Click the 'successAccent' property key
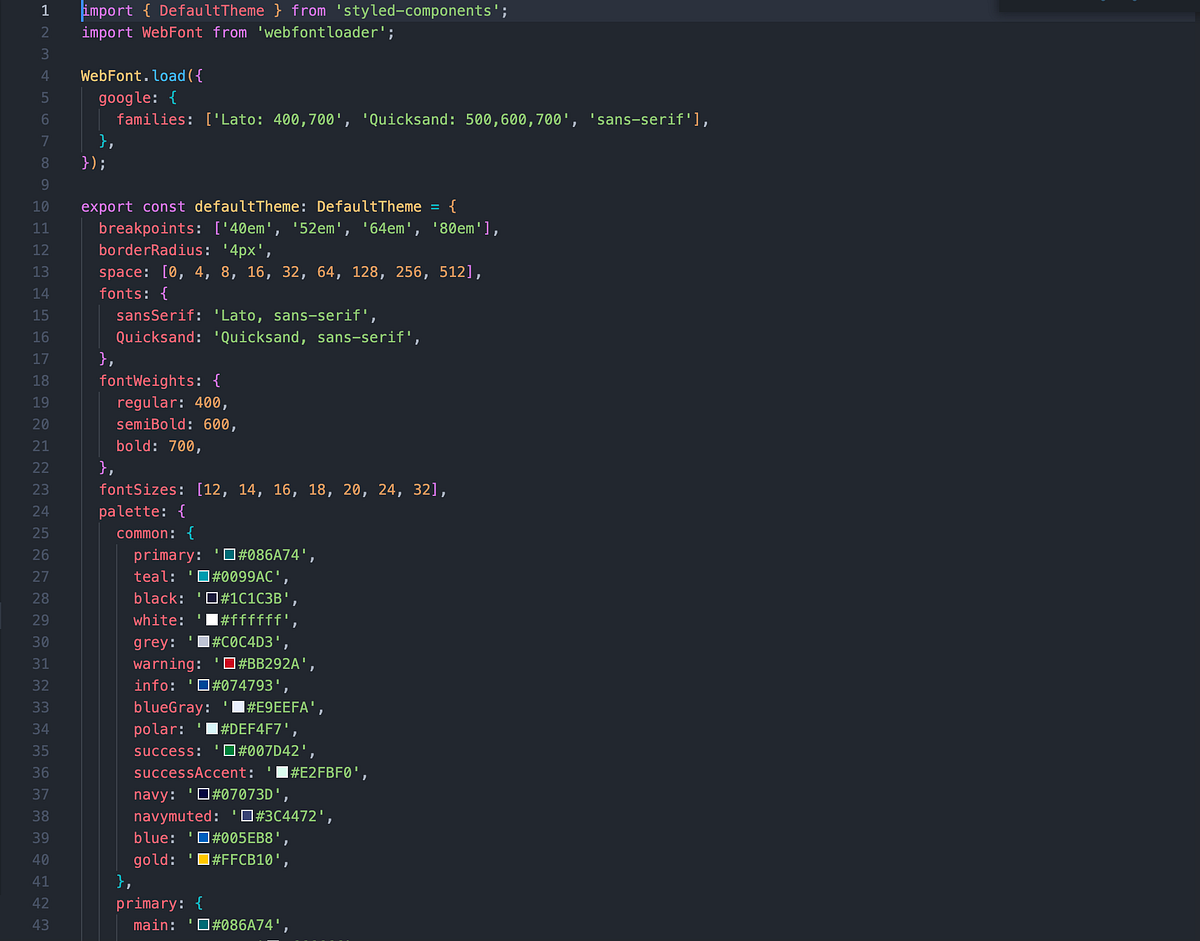The image size is (1200, 941). [x=190, y=773]
